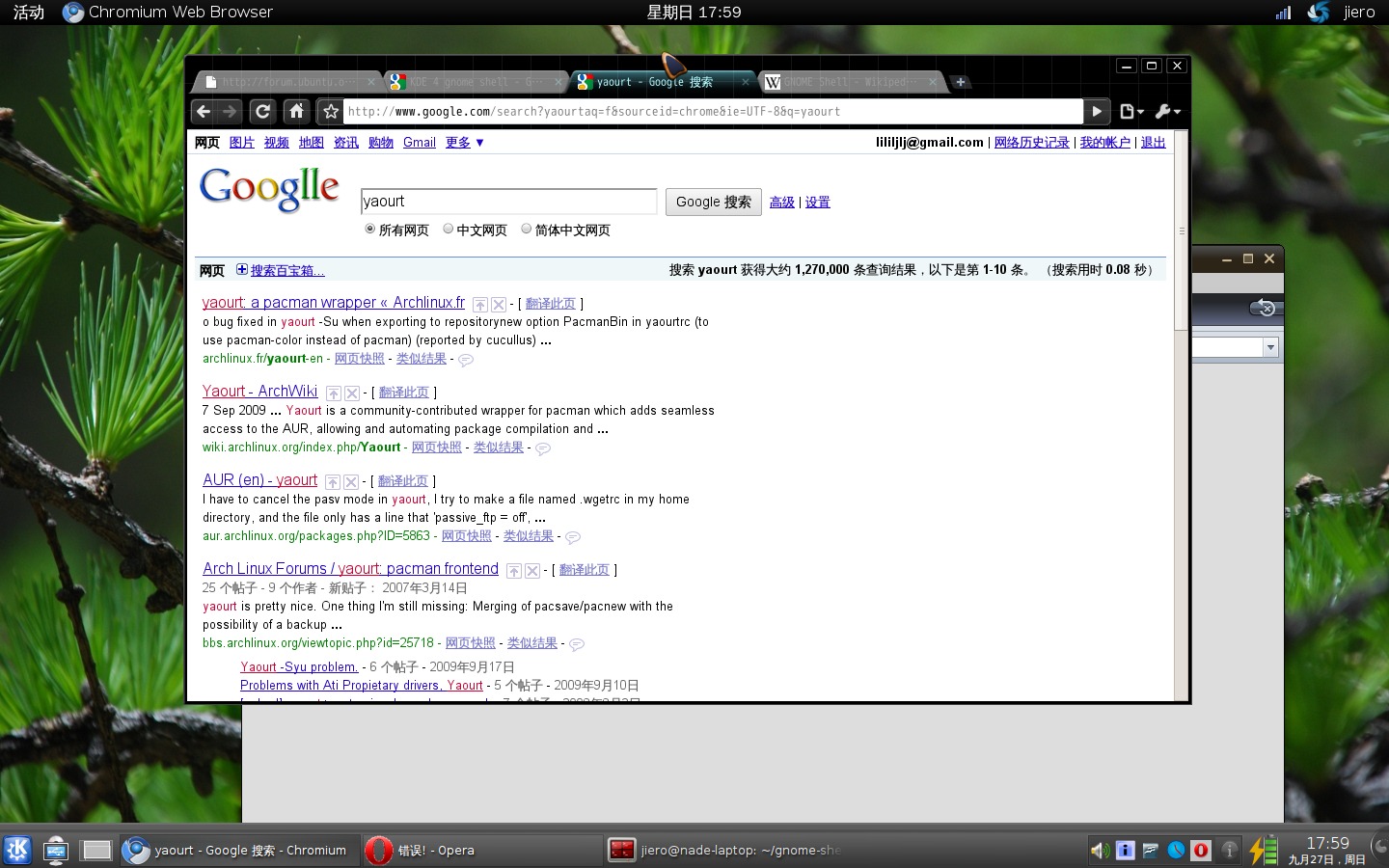This screenshot has width=1389, height=868.
Task: Open the Gmail link in the Google bar
Action: pos(420,143)
